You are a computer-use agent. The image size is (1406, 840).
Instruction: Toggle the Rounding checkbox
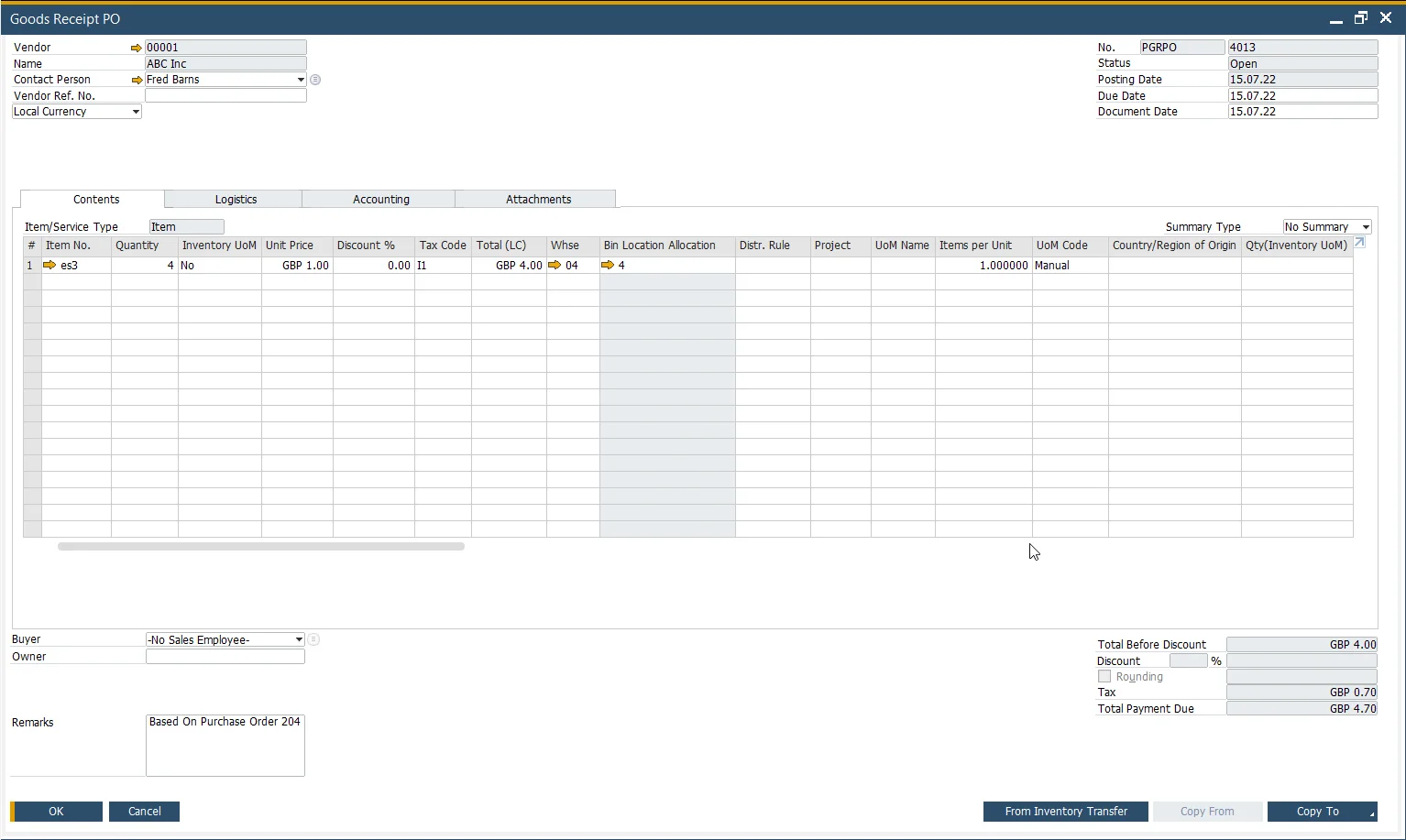click(x=1104, y=676)
